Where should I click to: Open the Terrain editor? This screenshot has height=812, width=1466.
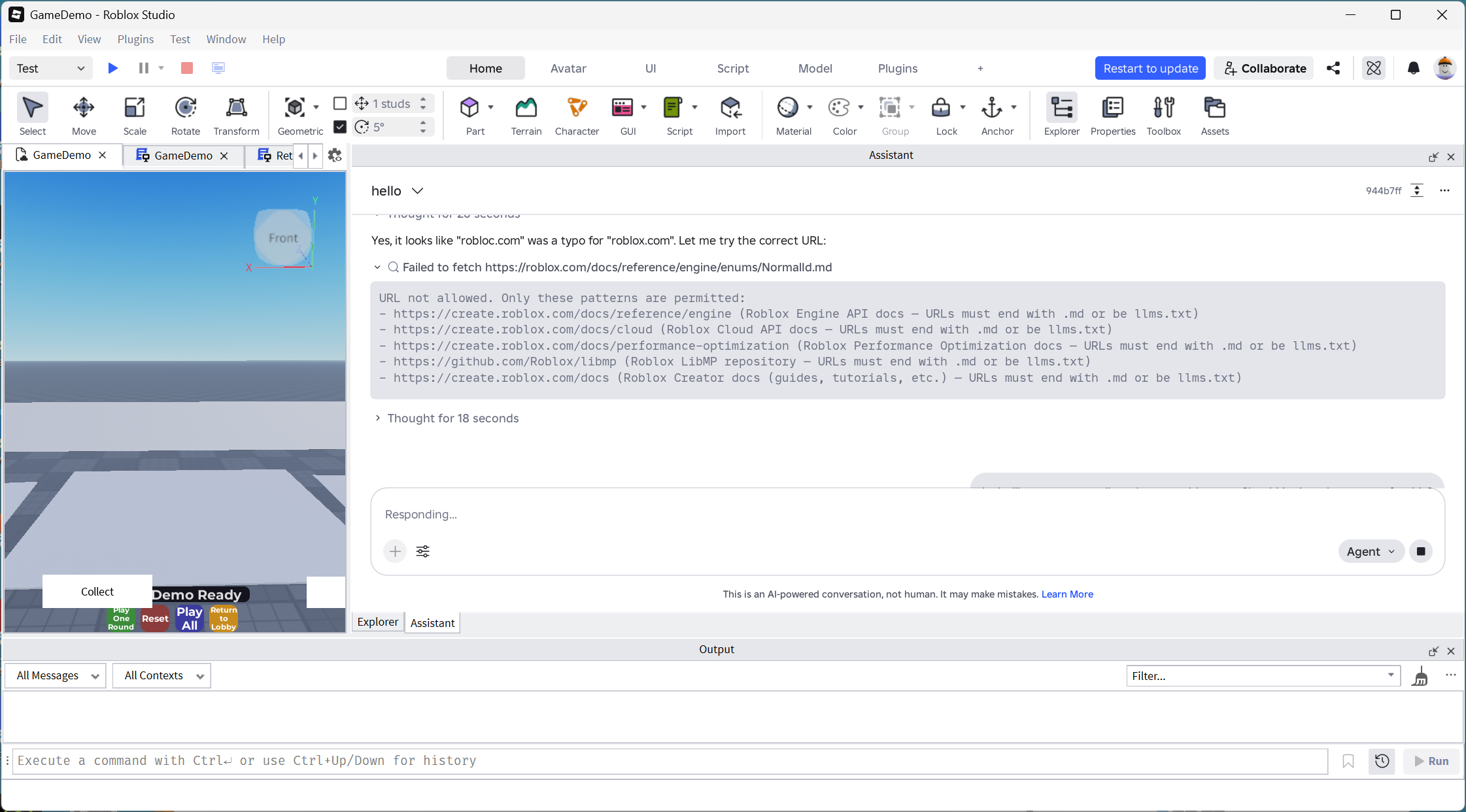pos(526,114)
